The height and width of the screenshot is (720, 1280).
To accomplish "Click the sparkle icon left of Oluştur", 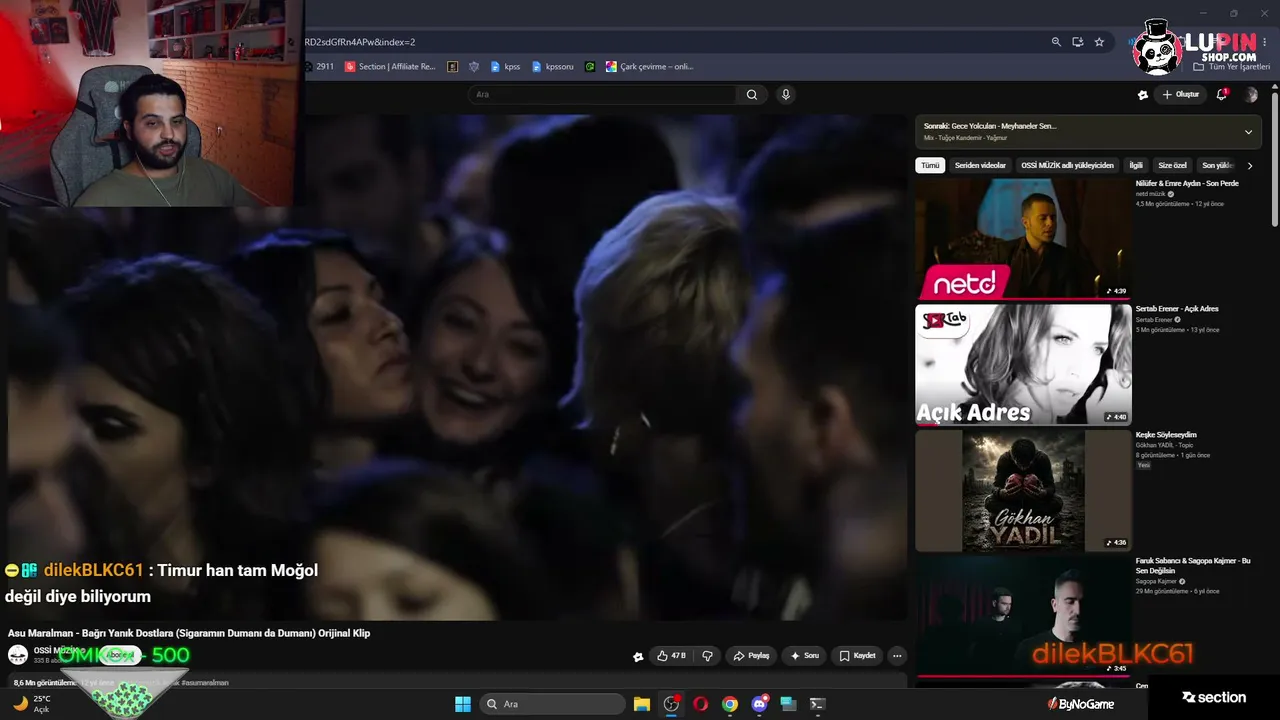I will (1143, 95).
